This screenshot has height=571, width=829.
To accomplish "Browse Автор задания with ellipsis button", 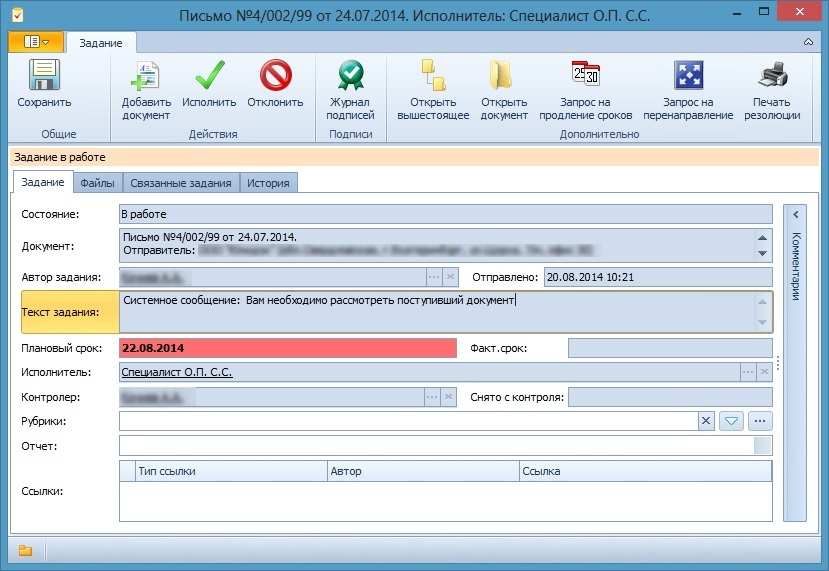I will [x=434, y=277].
